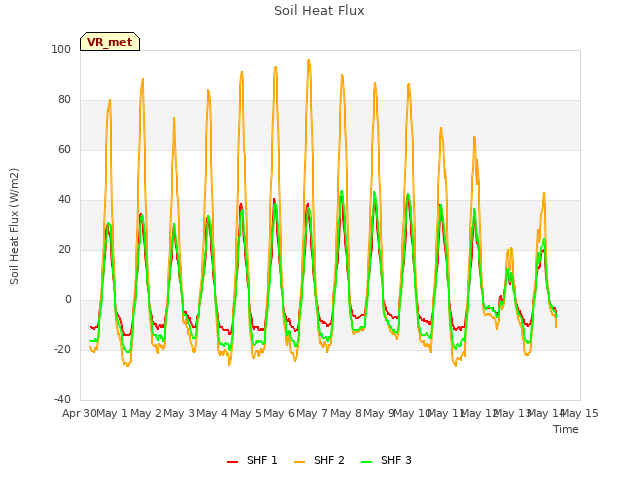Click the 40 y-axis tick label
The height and width of the screenshot is (480, 640).
(x=64, y=200)
